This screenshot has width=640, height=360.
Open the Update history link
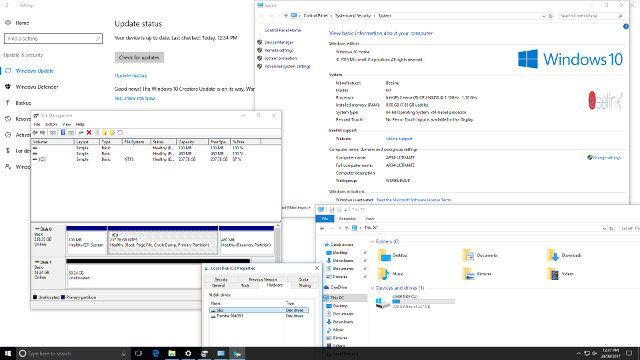click(131, 76)
